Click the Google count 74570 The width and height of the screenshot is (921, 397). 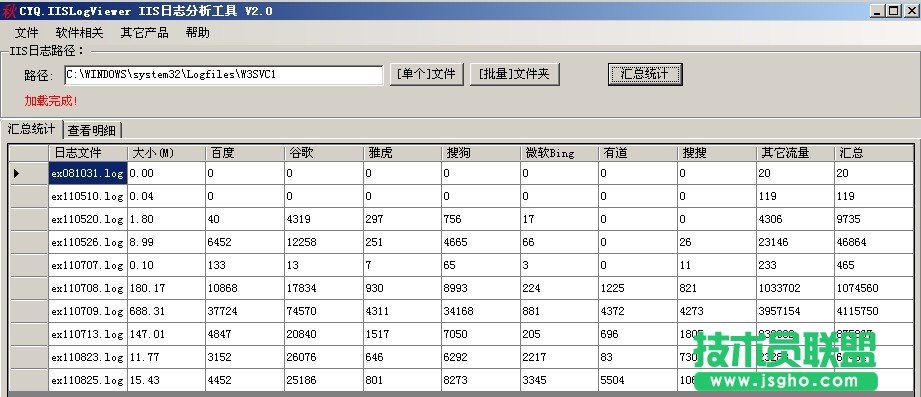click(323, 311)
